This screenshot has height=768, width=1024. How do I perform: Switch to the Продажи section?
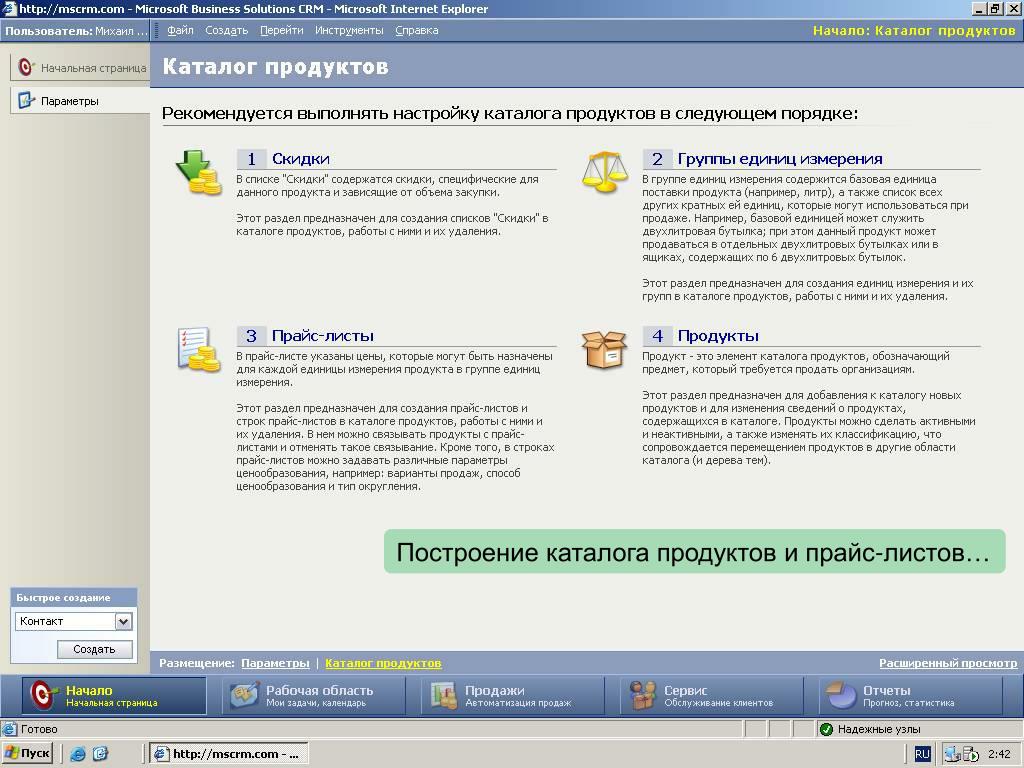[512, 696]
